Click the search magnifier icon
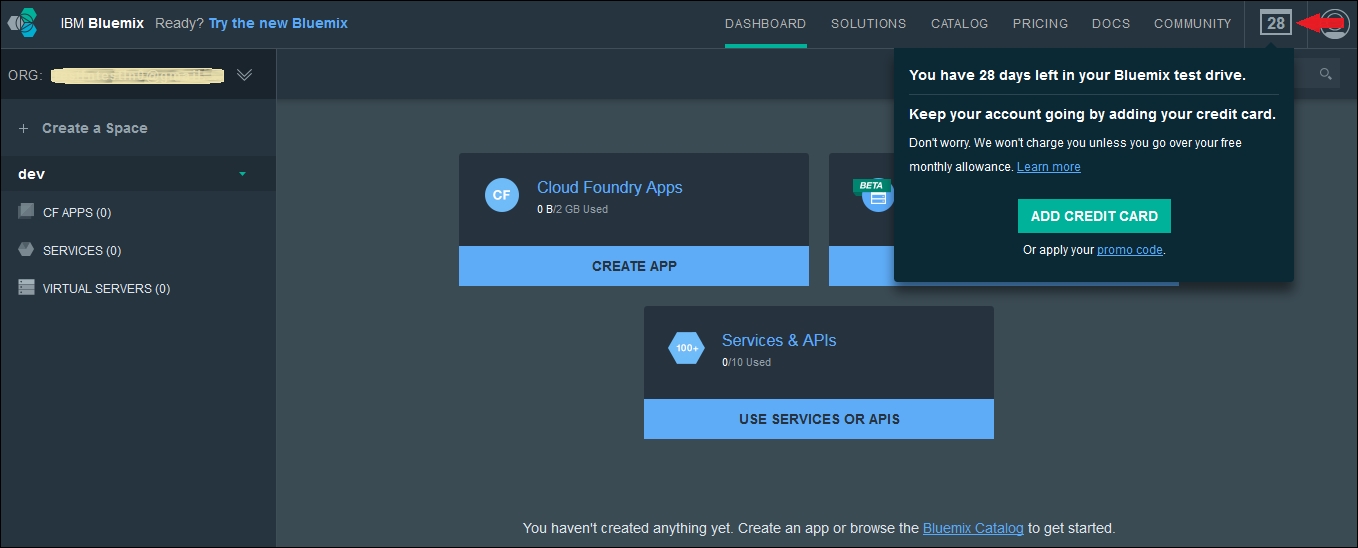The width and height of the screenshot is (1358, 548). tap(1326, 74)
